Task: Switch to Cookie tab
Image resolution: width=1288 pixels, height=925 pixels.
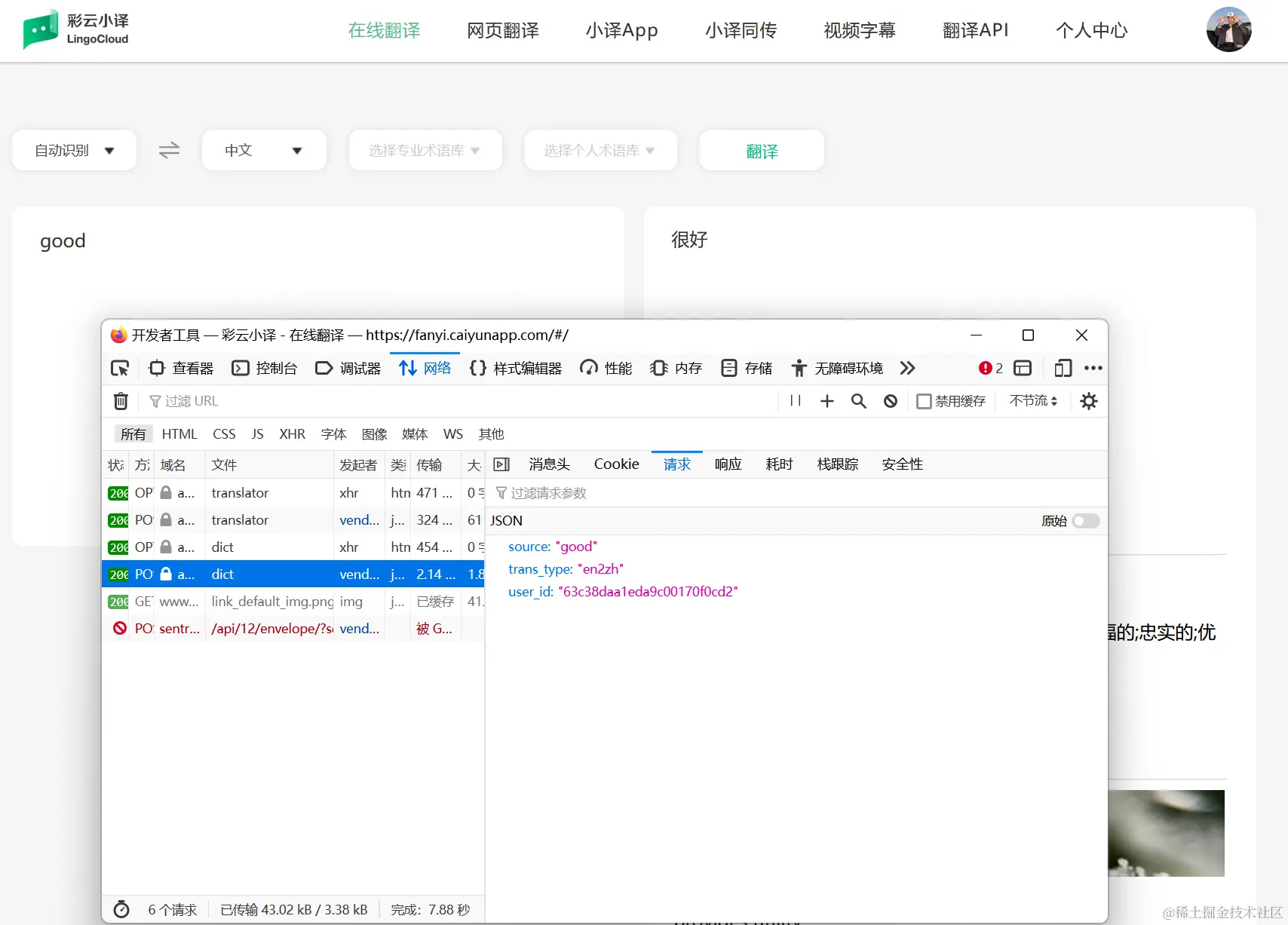Action: 616,464
